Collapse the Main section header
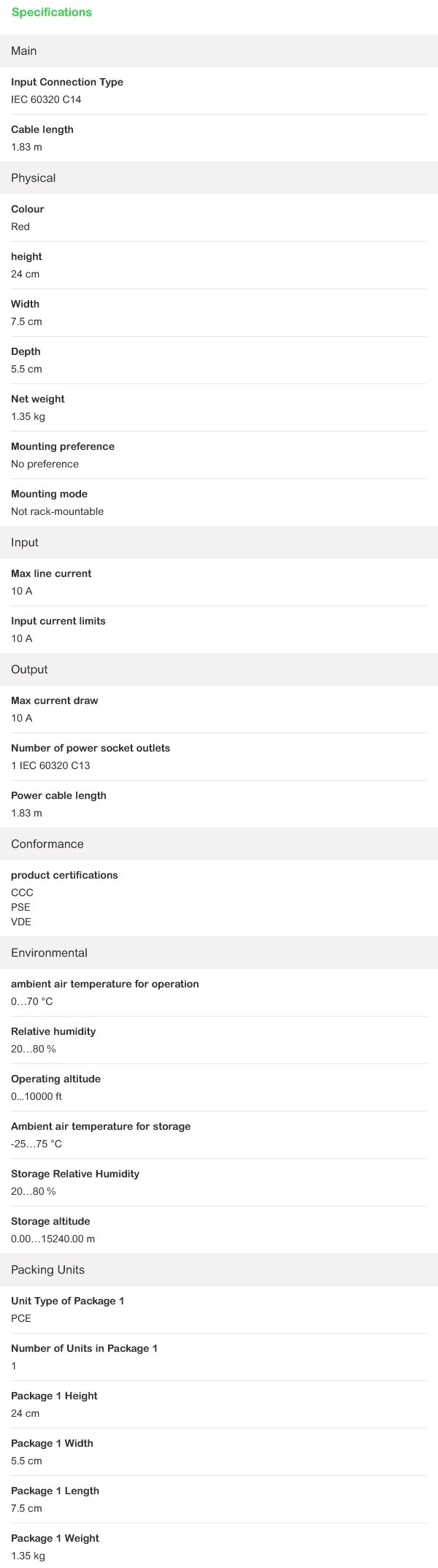The width and height of the screenshot is (438, 1568). [x=219, y=51]
